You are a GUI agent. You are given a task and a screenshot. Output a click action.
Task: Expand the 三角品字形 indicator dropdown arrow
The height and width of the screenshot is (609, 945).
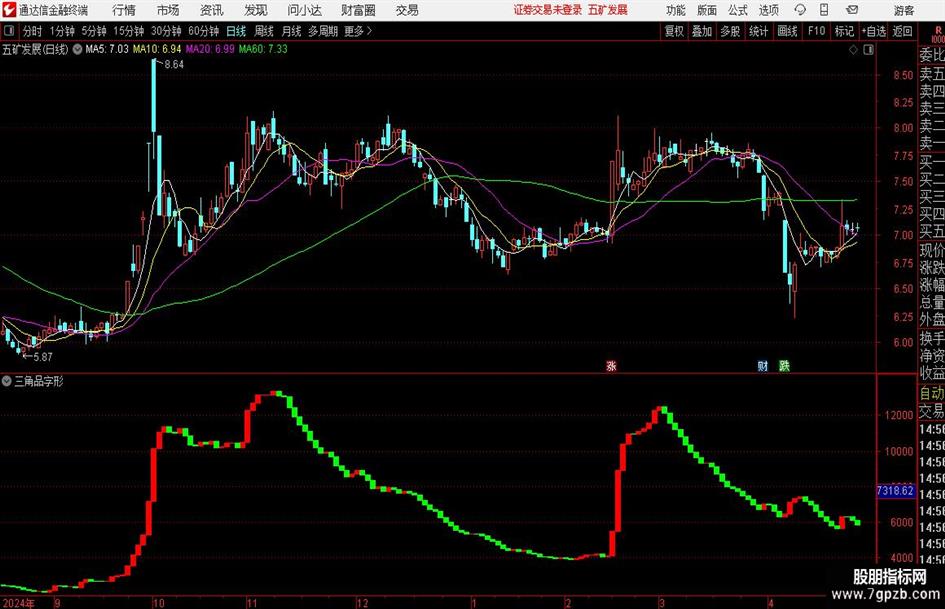[x=7, y=381]
